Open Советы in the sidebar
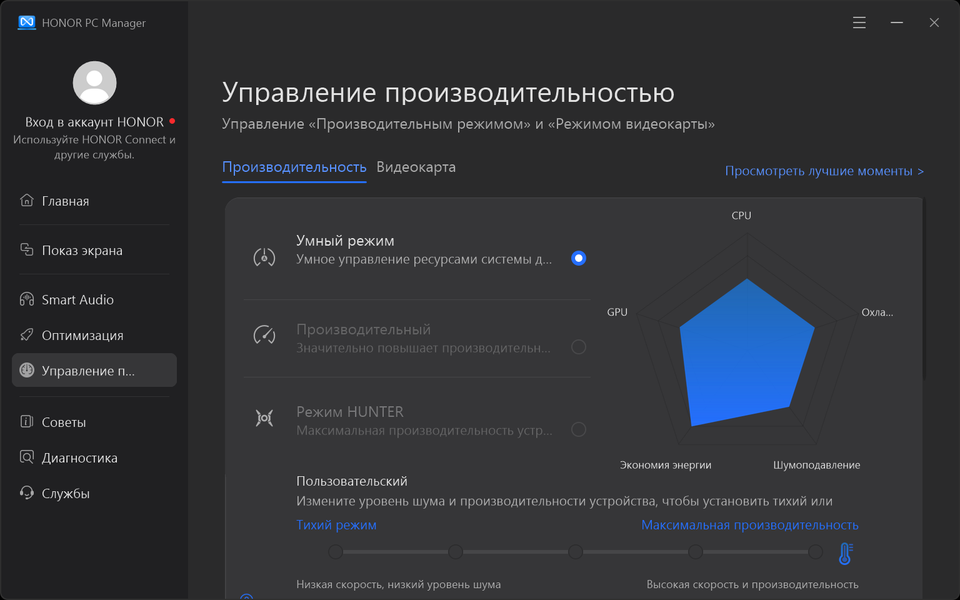Screen dimensions: 960x600 click(94, 422)
